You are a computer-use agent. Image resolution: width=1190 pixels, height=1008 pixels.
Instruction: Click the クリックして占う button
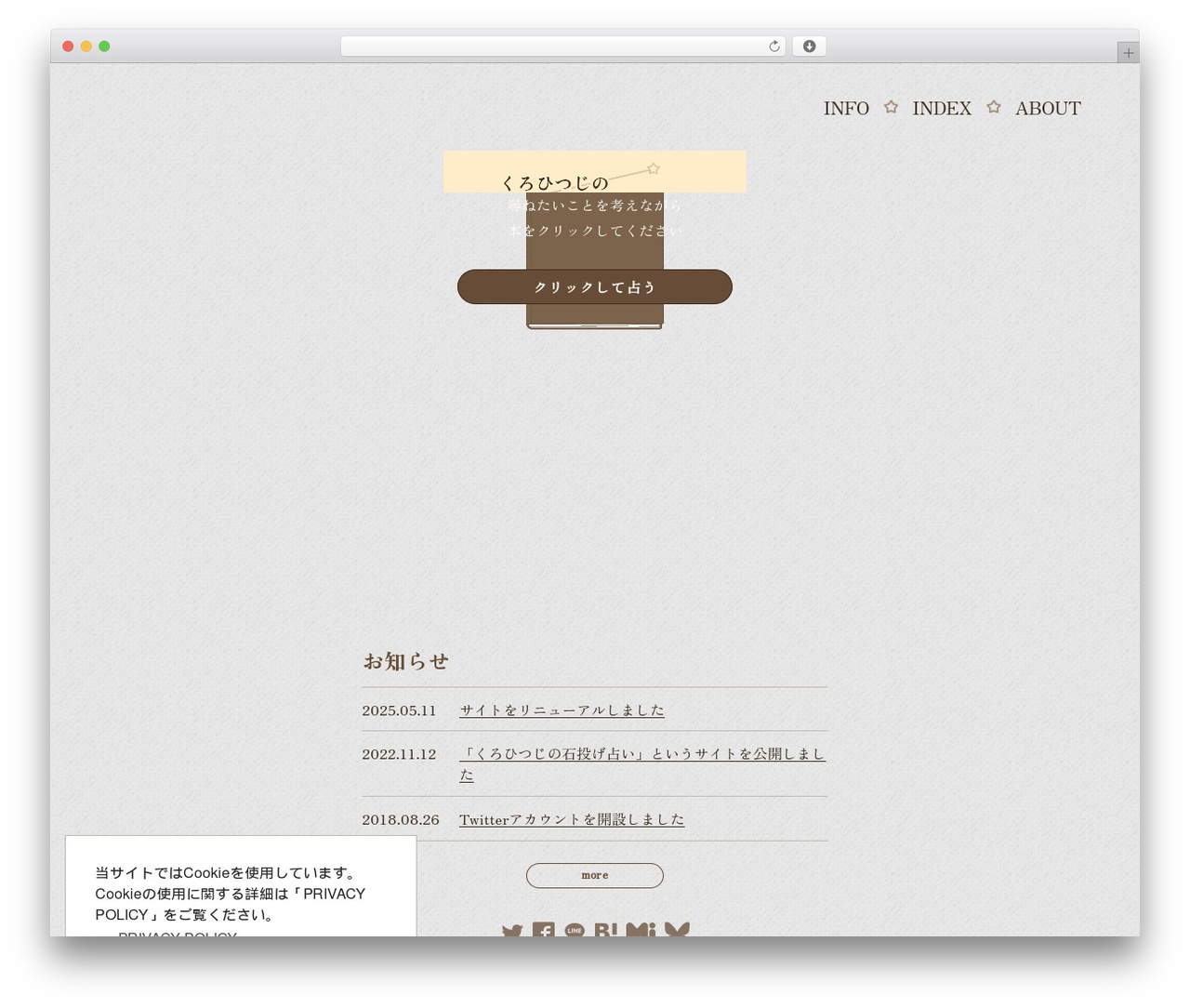click(x=595, y=286)
